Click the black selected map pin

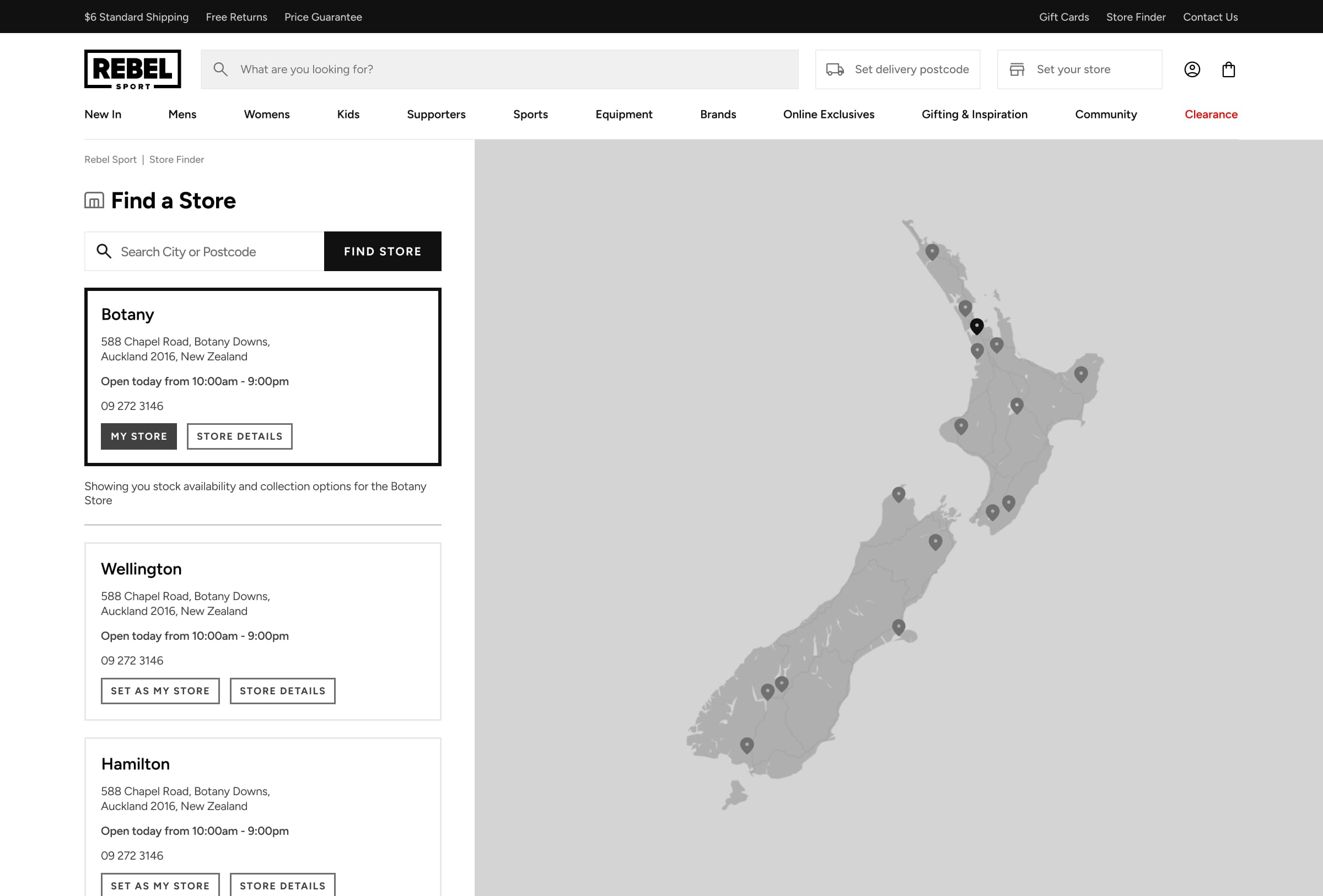pyautogui.click(x=976, y=326)
